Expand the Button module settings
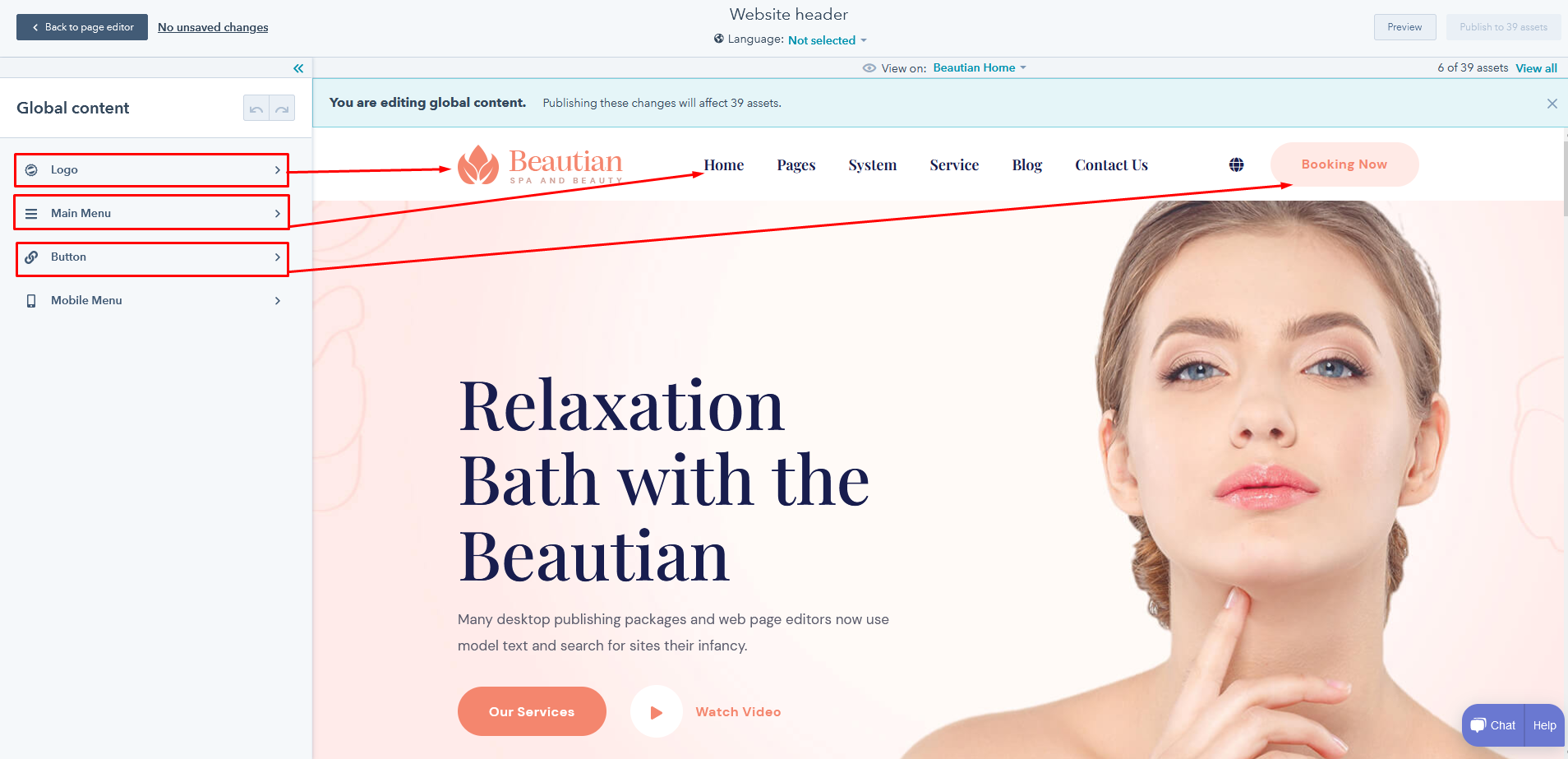Image resolution: width=1568 pixels, height=759 pixels. [x=152, y=257]
